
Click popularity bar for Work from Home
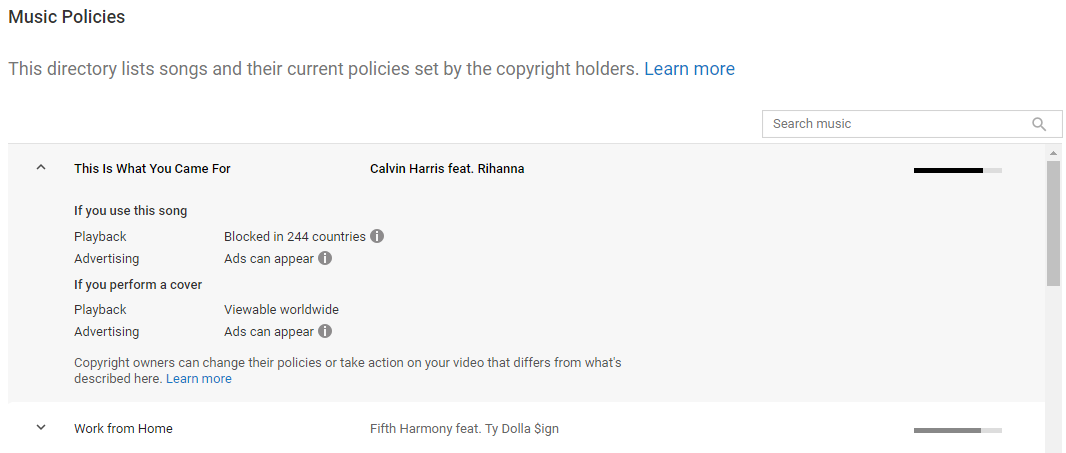957,431
